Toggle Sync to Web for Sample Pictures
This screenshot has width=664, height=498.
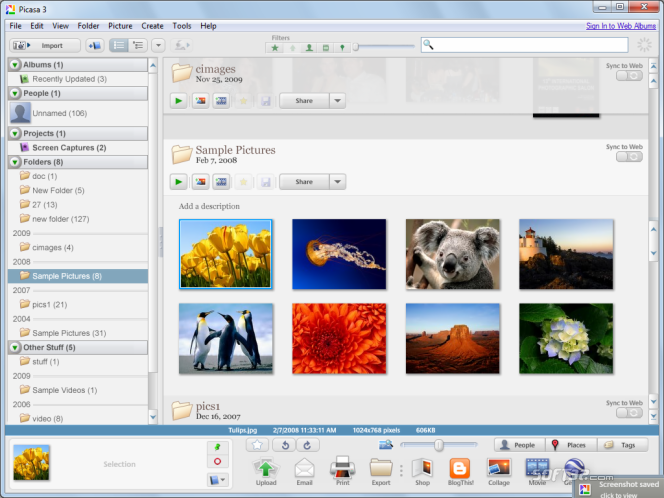point(629,157)
